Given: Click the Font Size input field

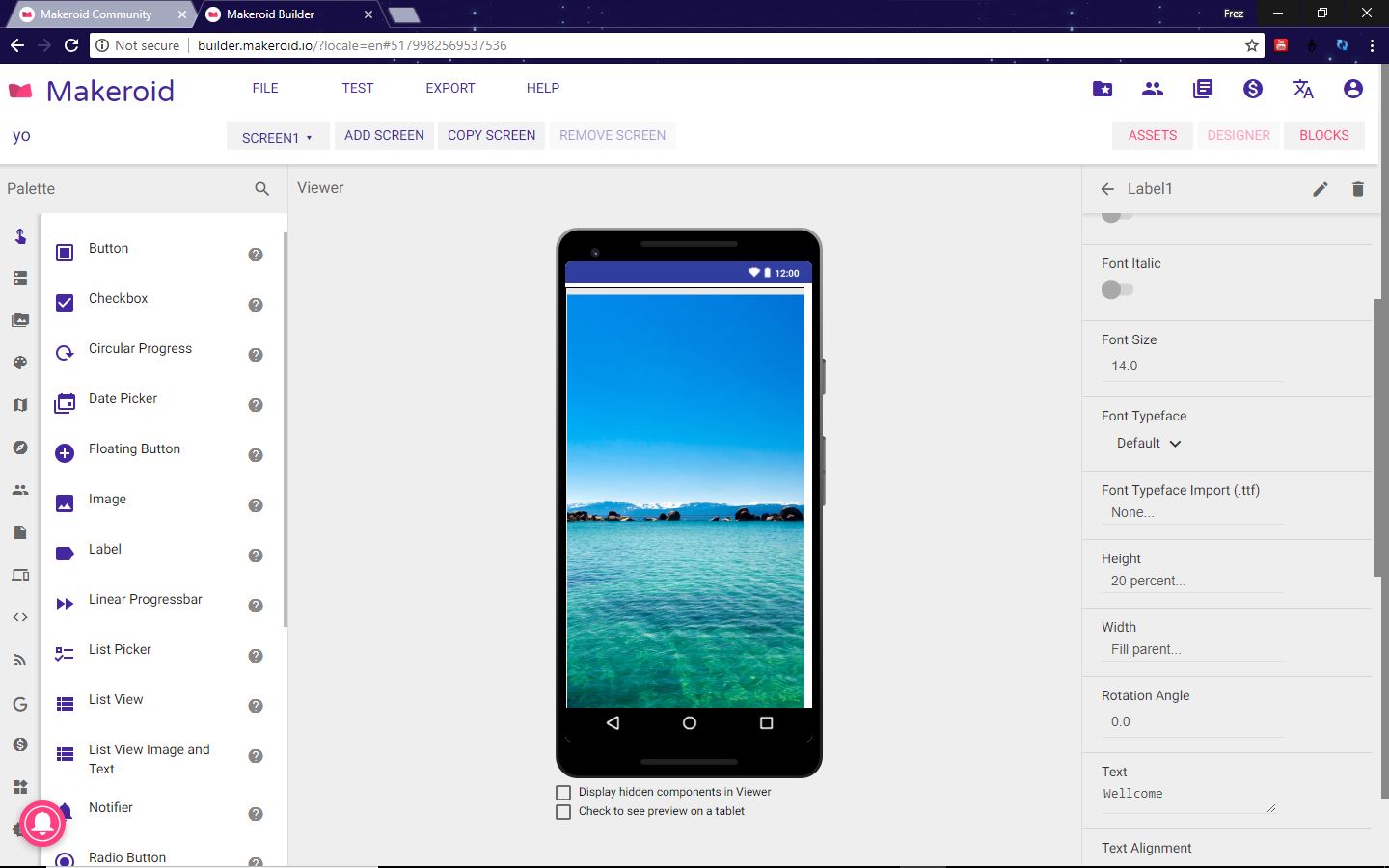Looking at the screenshot, I should (1191, 366).
